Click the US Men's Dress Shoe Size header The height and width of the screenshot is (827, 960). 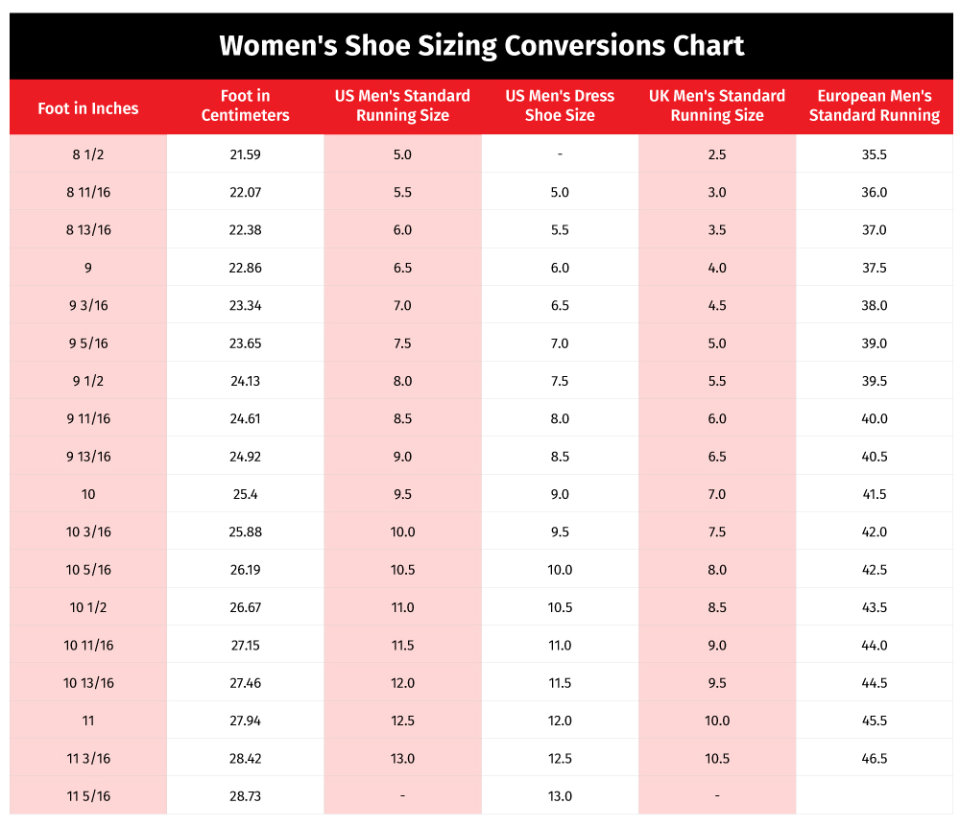point(560,106)
